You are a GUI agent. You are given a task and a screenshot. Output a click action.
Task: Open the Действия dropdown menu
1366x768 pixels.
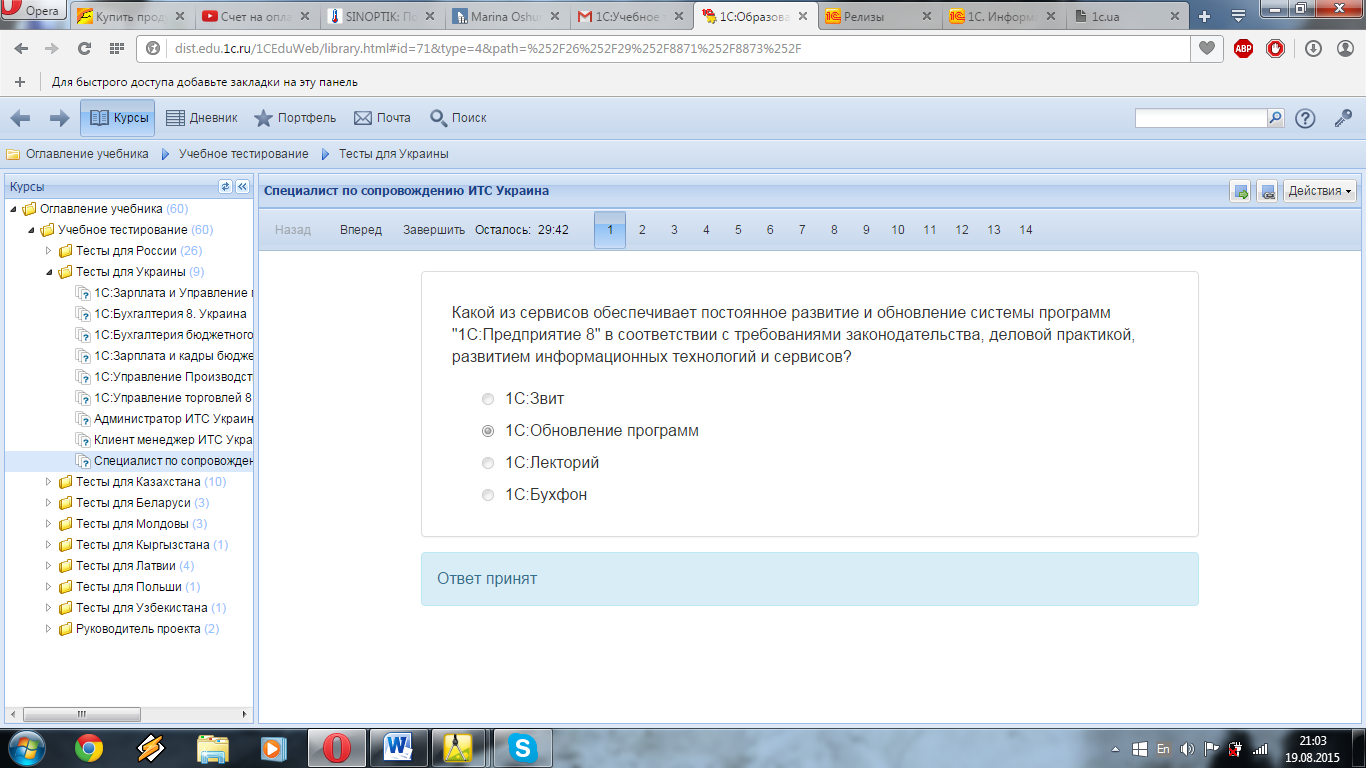pyautogui.click(x=1320, y=191)
